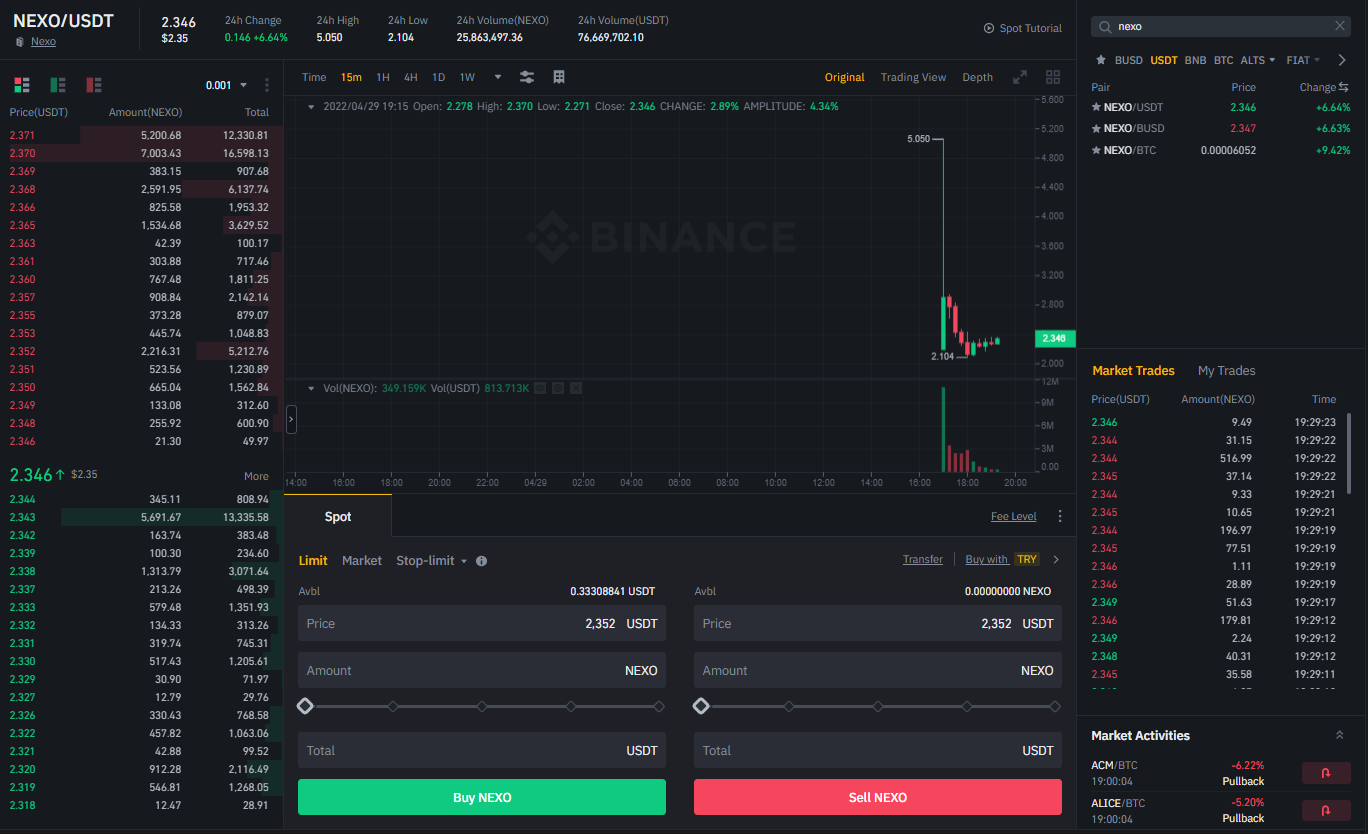Click the Buy NEXO button
Viewport: 1368px width, 834px height.
click(x=482, y=797)
